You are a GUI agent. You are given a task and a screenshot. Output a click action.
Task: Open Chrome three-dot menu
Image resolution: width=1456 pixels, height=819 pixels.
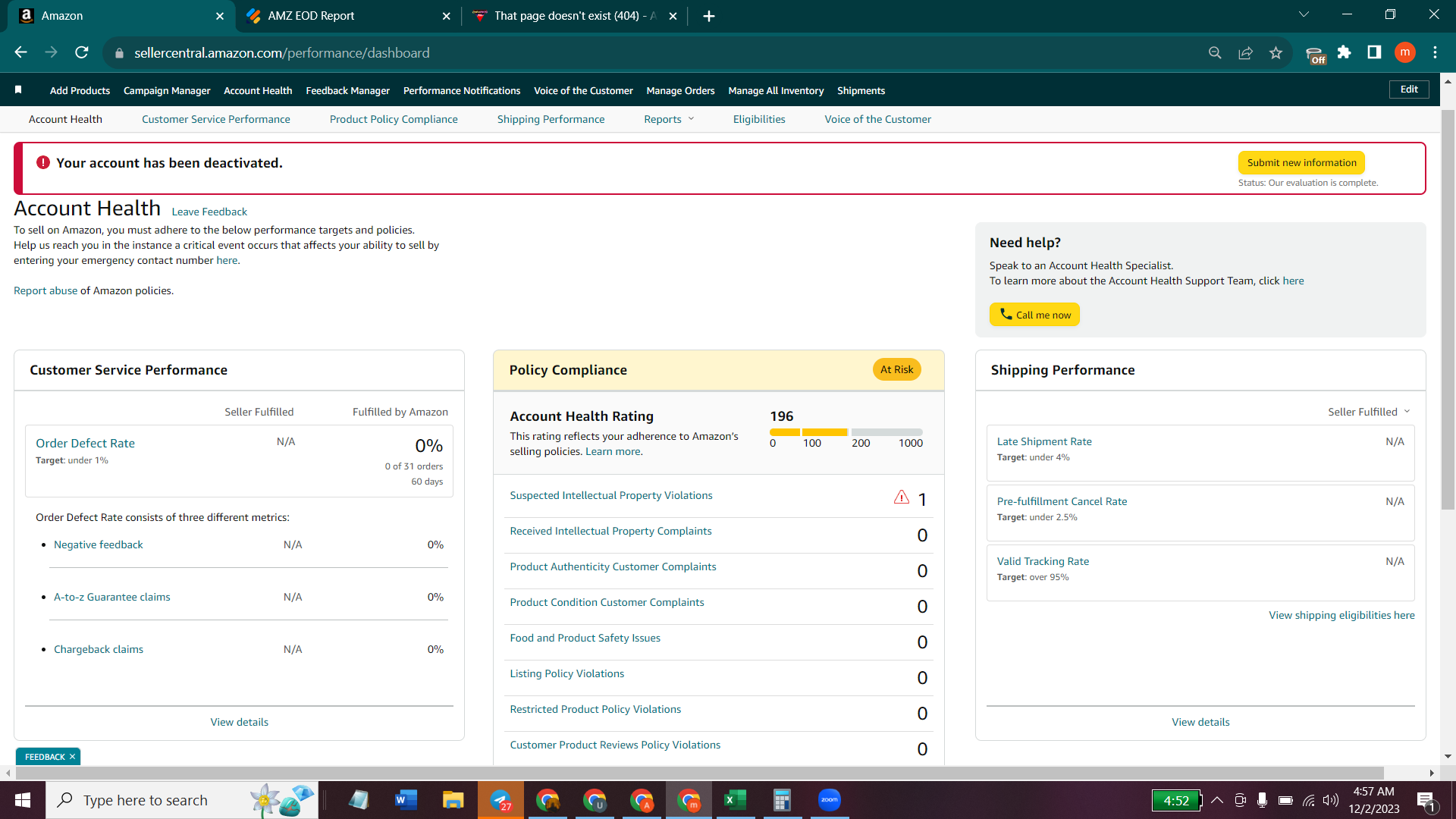point(1435,52)
